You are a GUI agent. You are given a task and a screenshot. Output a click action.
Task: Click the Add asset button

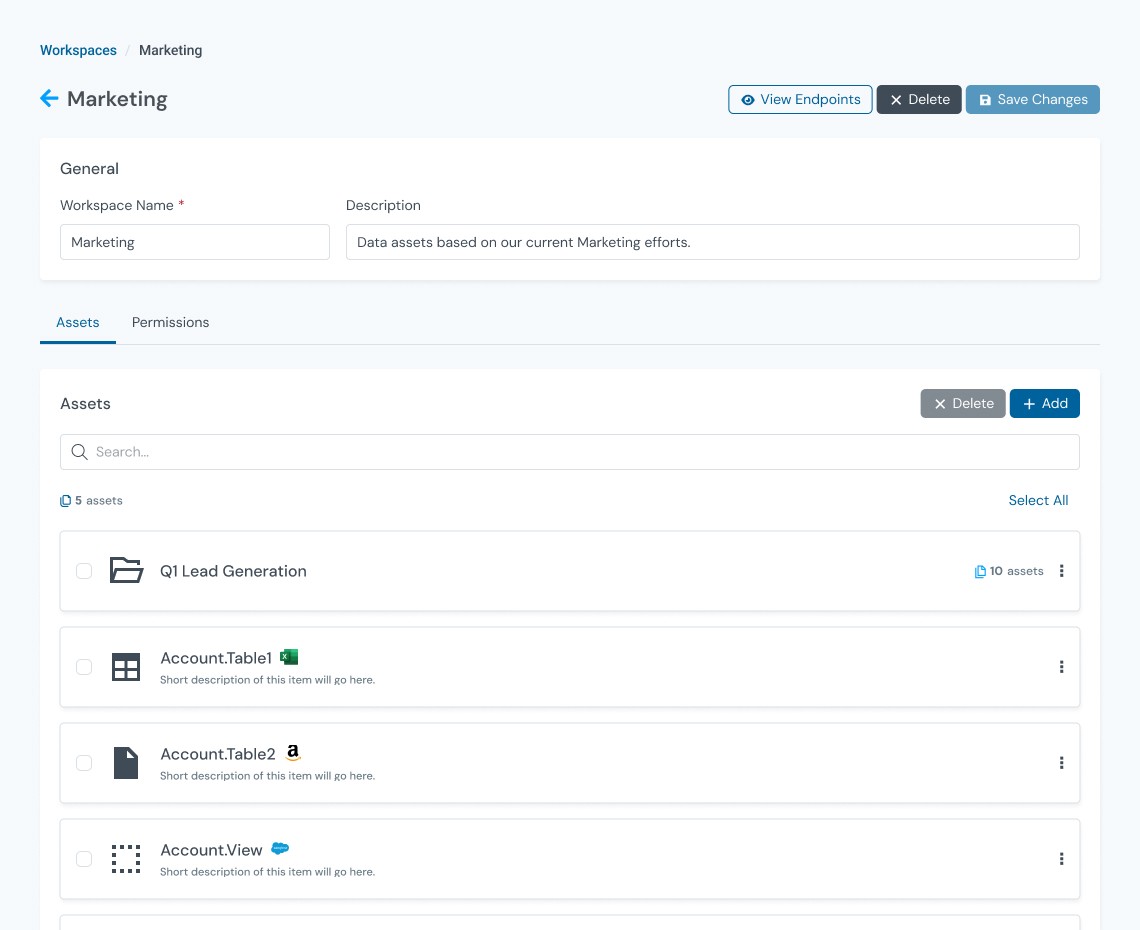click(1045, 404)
